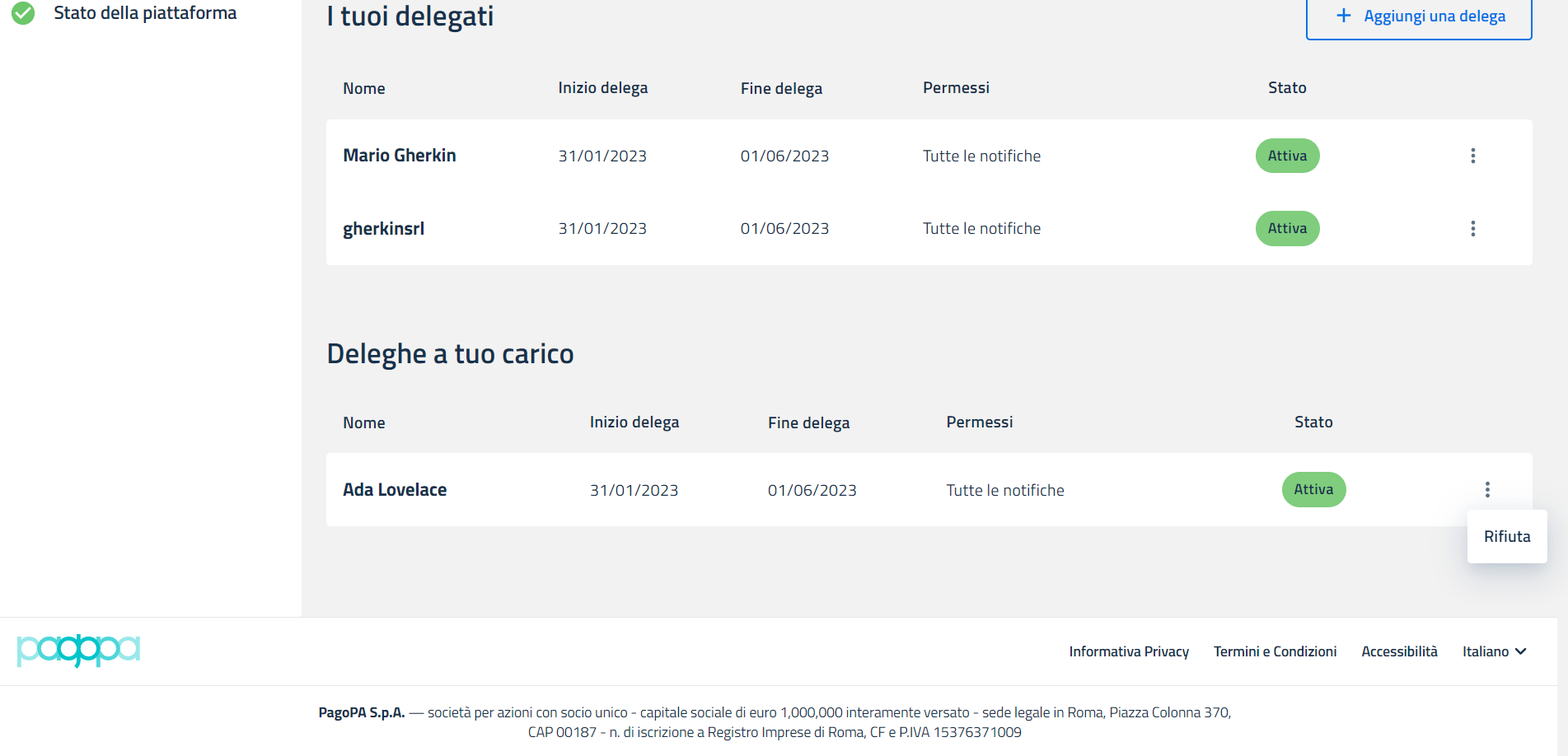Click the language dropdown chevron arrow
This screenshot has width=1568, height=756.
pos(1521,651)
